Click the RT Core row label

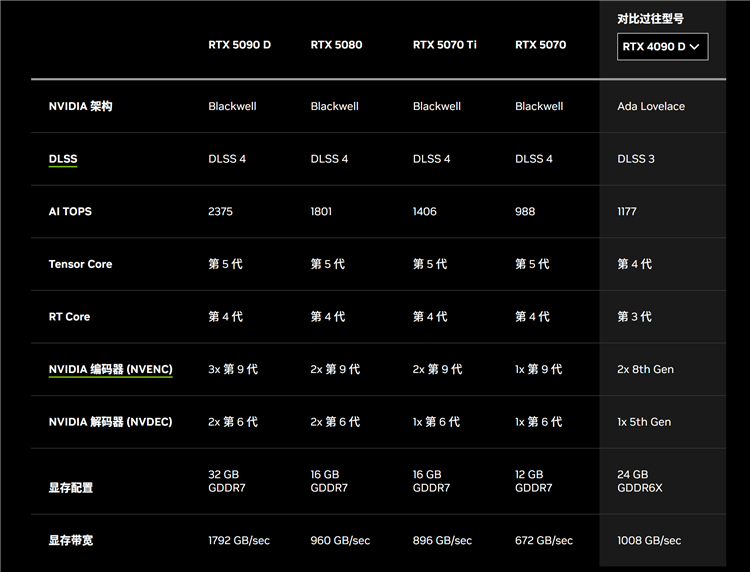pos(69,317)
